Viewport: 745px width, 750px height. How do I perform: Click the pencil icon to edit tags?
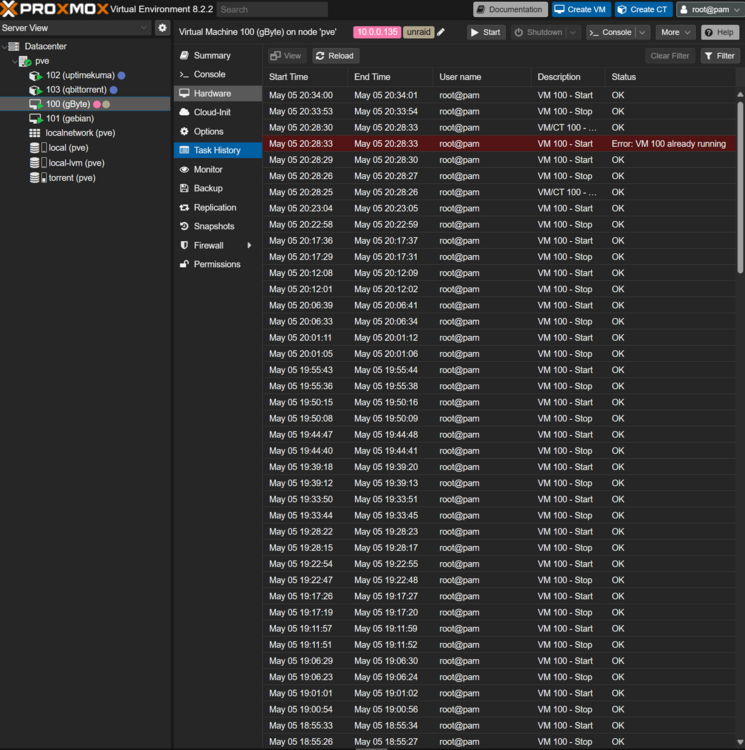pos(441,32)
